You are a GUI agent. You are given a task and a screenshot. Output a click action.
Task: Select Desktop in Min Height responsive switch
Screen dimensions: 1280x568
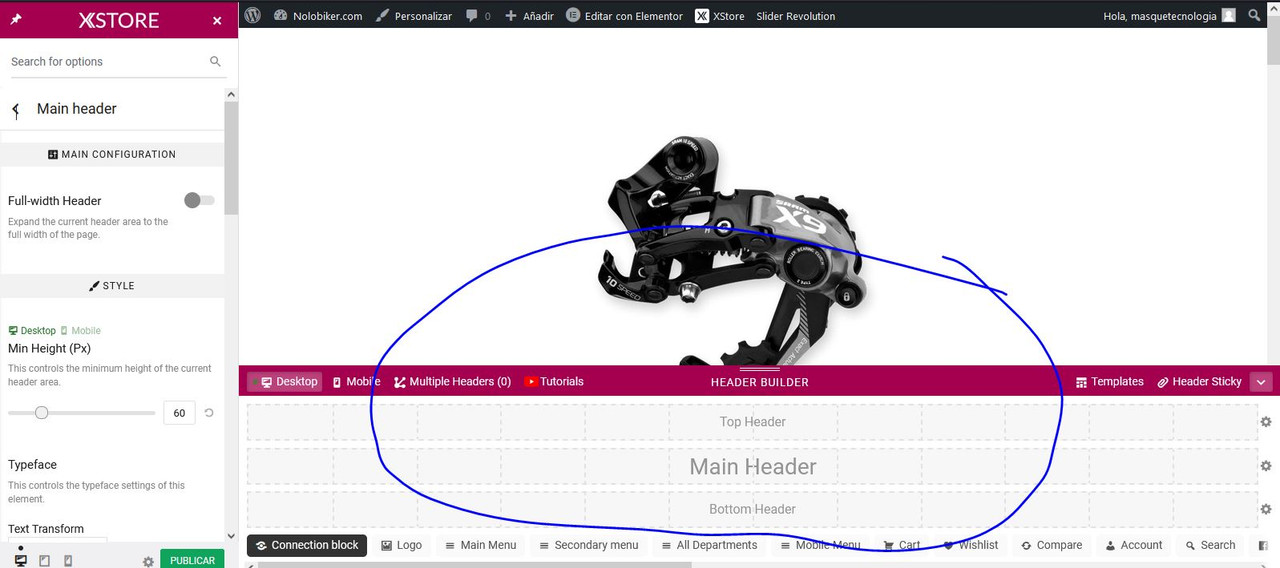click(x=32, y=331)
